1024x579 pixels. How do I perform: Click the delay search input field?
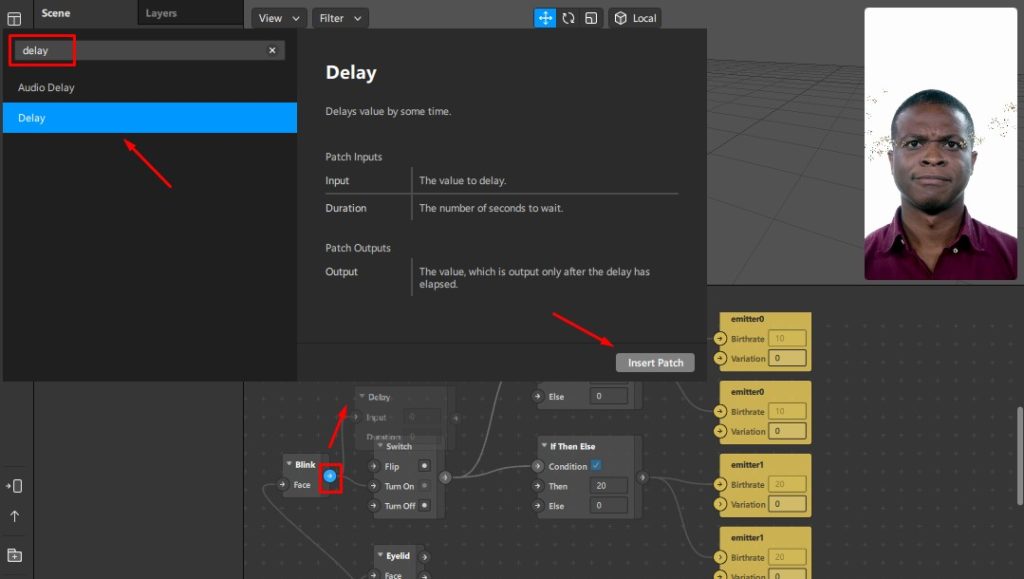pyautogui.click(x=140, y=50)
